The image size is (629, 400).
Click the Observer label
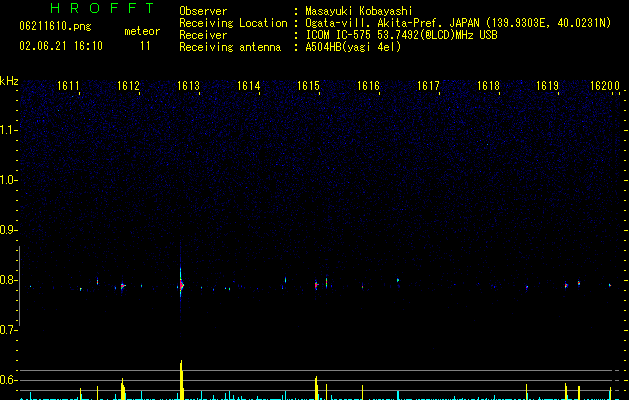point(203,11)
